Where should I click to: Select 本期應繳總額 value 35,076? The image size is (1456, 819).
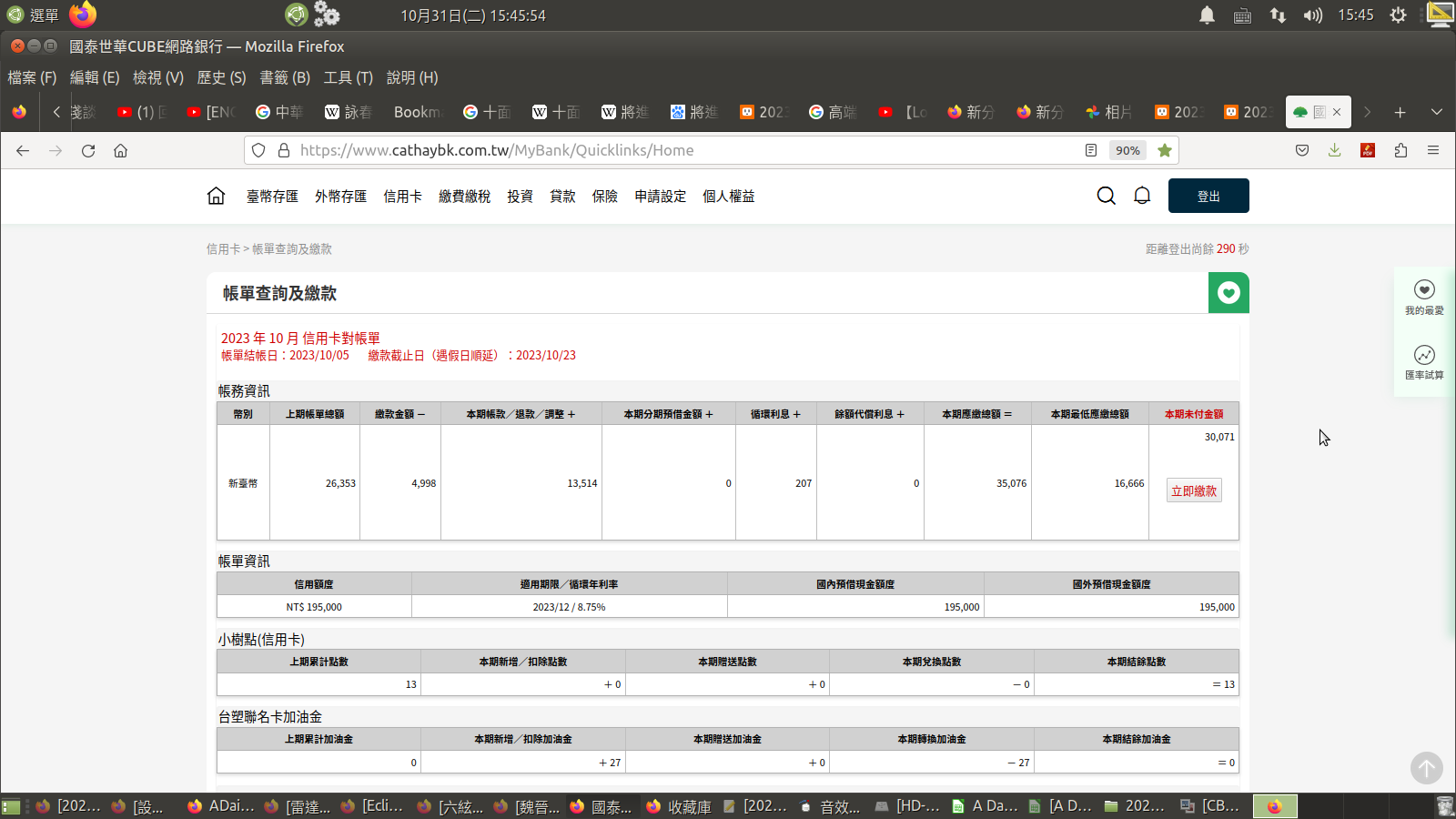(x=1011, y=483)
